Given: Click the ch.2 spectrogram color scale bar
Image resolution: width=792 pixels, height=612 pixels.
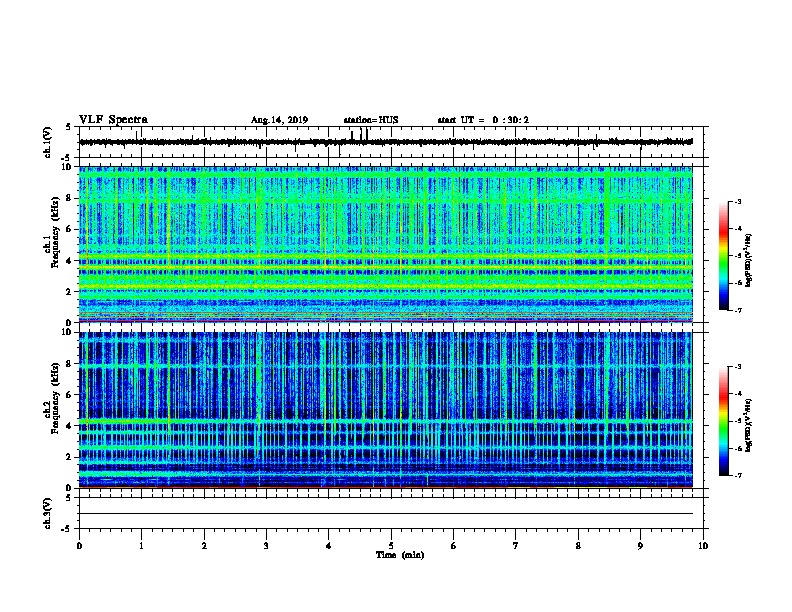Looking at the screenshot, I should tap(723, 421).
